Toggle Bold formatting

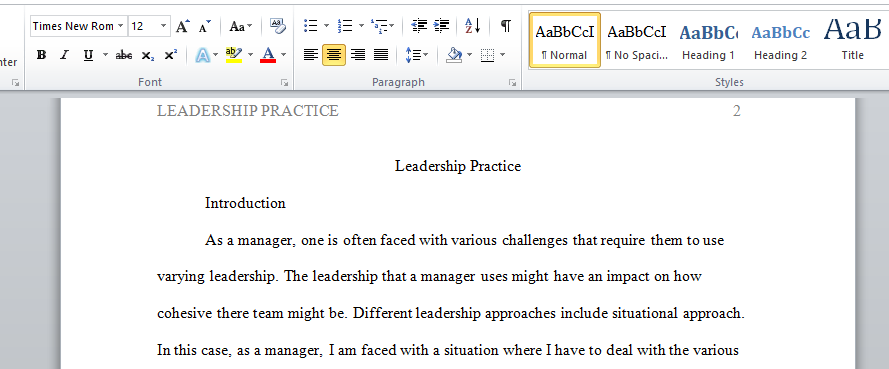tap(41, 55)
